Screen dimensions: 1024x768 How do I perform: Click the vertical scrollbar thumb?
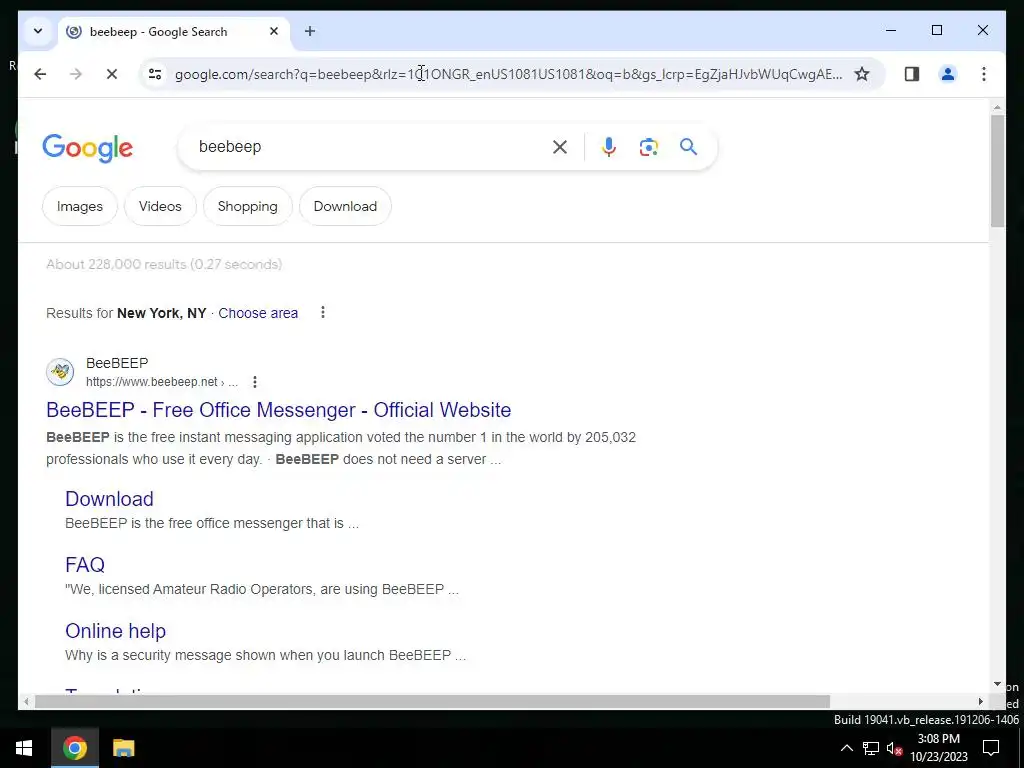(x=997, y=171)
